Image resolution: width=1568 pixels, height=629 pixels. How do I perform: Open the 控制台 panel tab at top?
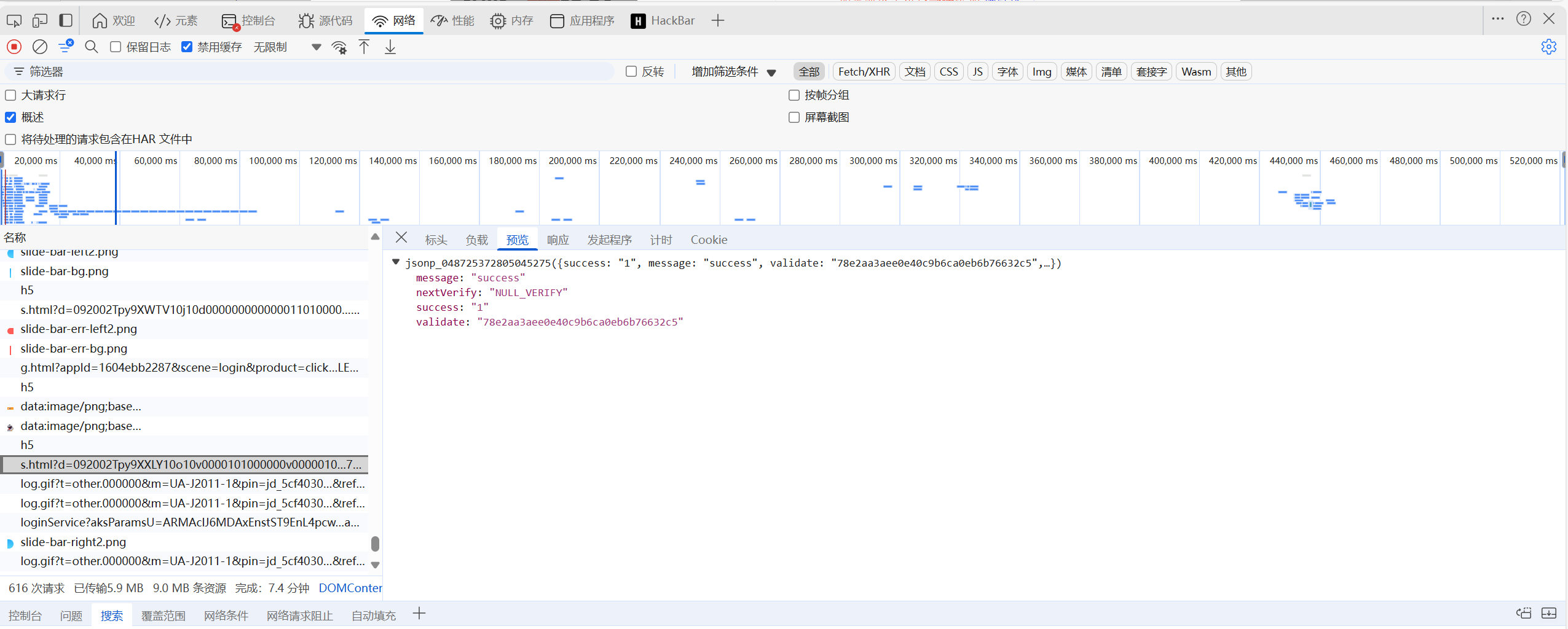tap(248, 21)
